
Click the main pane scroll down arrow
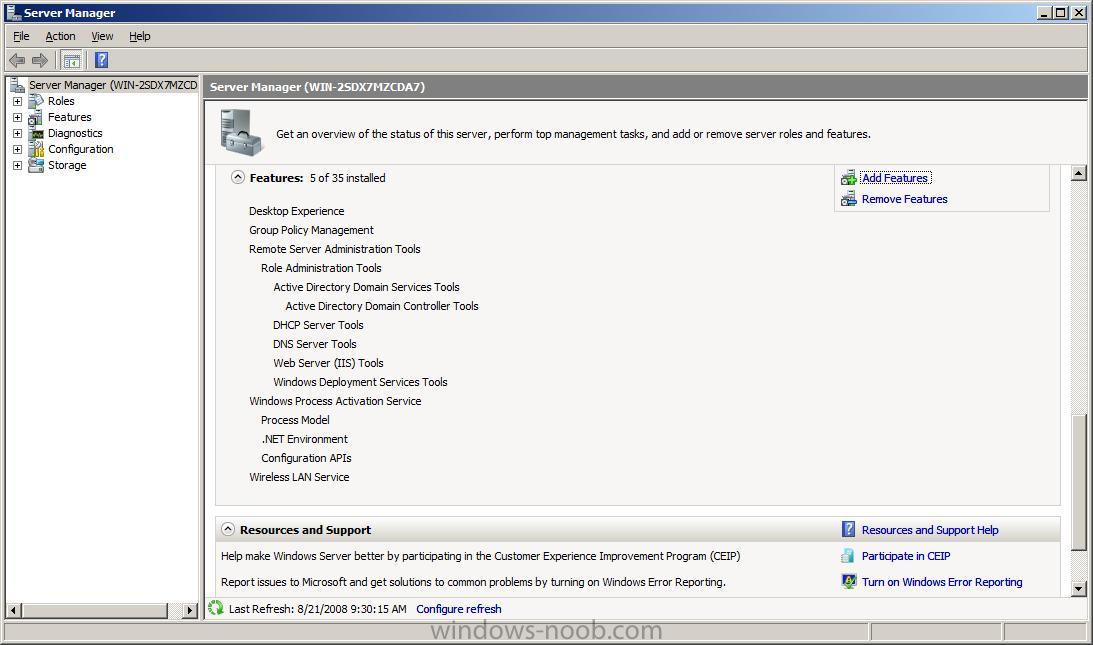(x=1078, y=589)
